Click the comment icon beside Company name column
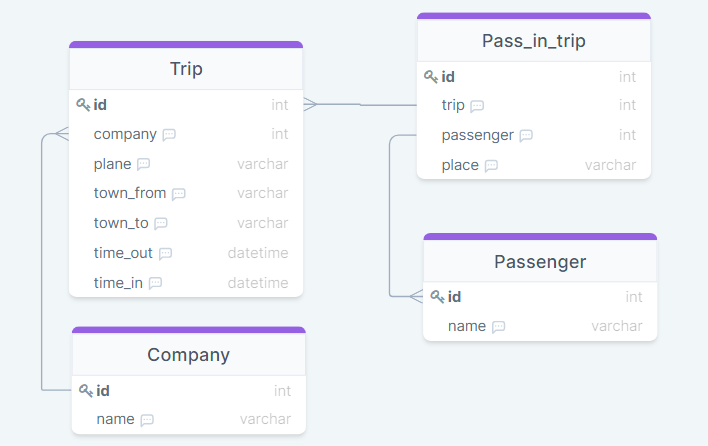Image resolution: width=708 pixels, height=446 pixels. click(x=147, y=420)
